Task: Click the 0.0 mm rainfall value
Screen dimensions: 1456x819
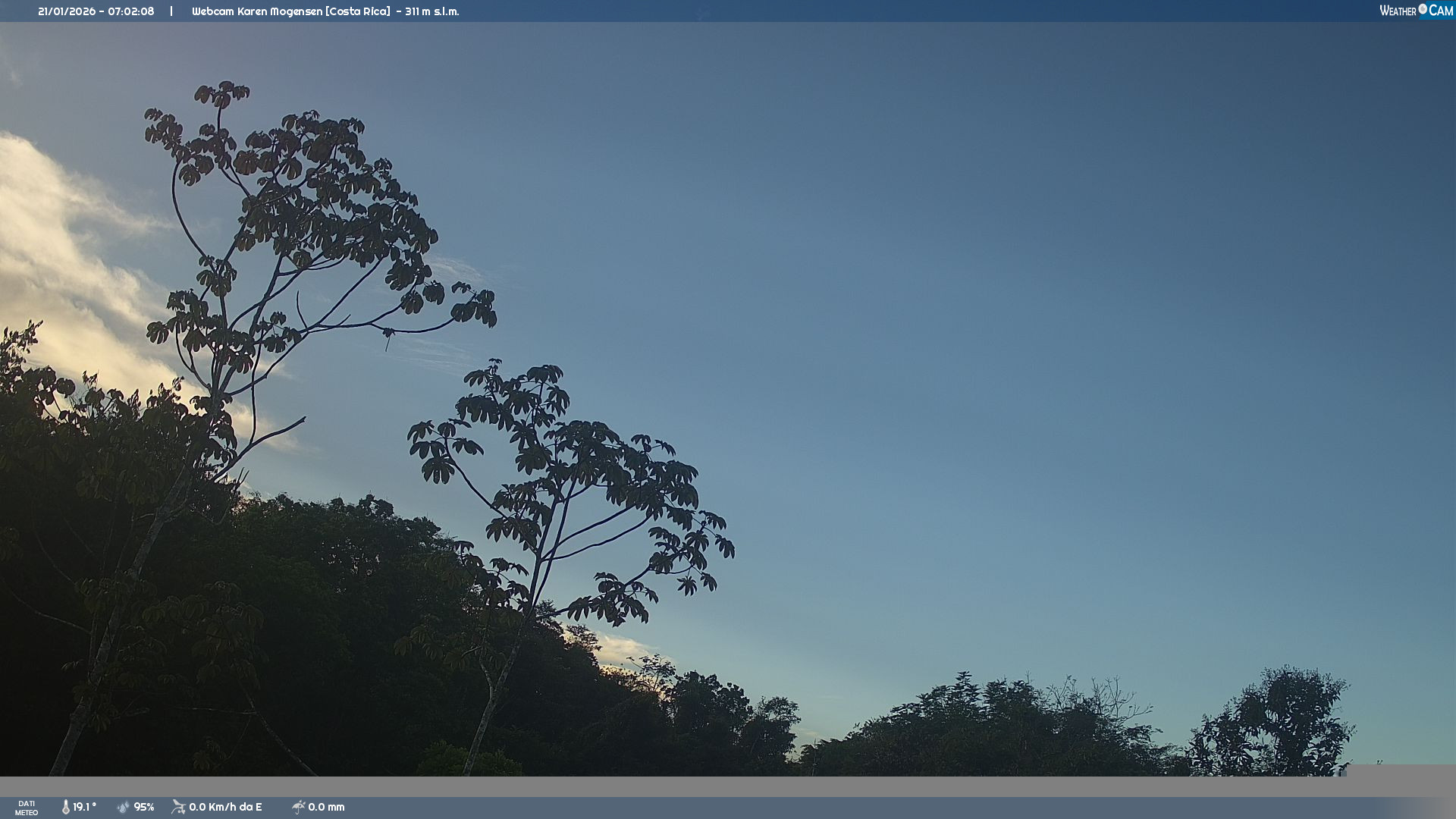Action: (x=326, y=807)
